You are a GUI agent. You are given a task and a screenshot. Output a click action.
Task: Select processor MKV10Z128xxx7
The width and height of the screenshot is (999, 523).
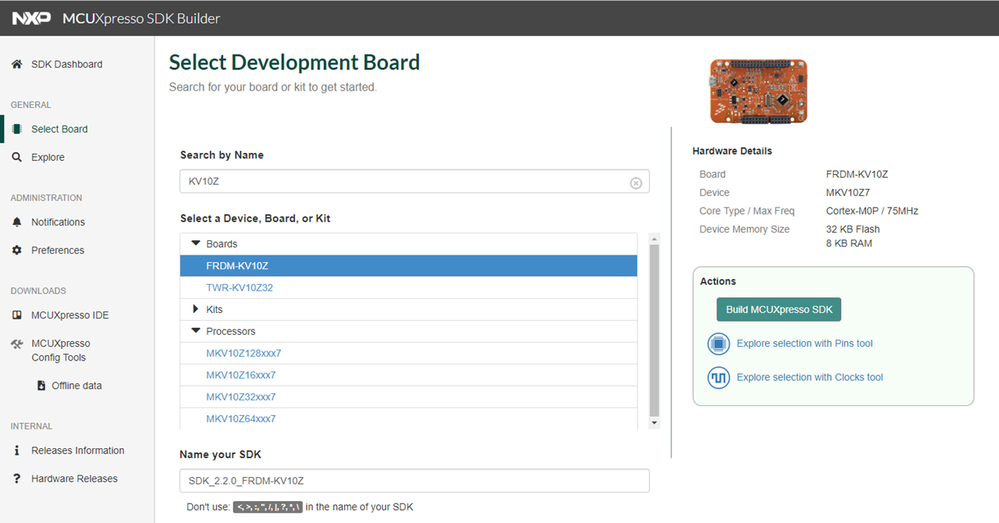243,353
